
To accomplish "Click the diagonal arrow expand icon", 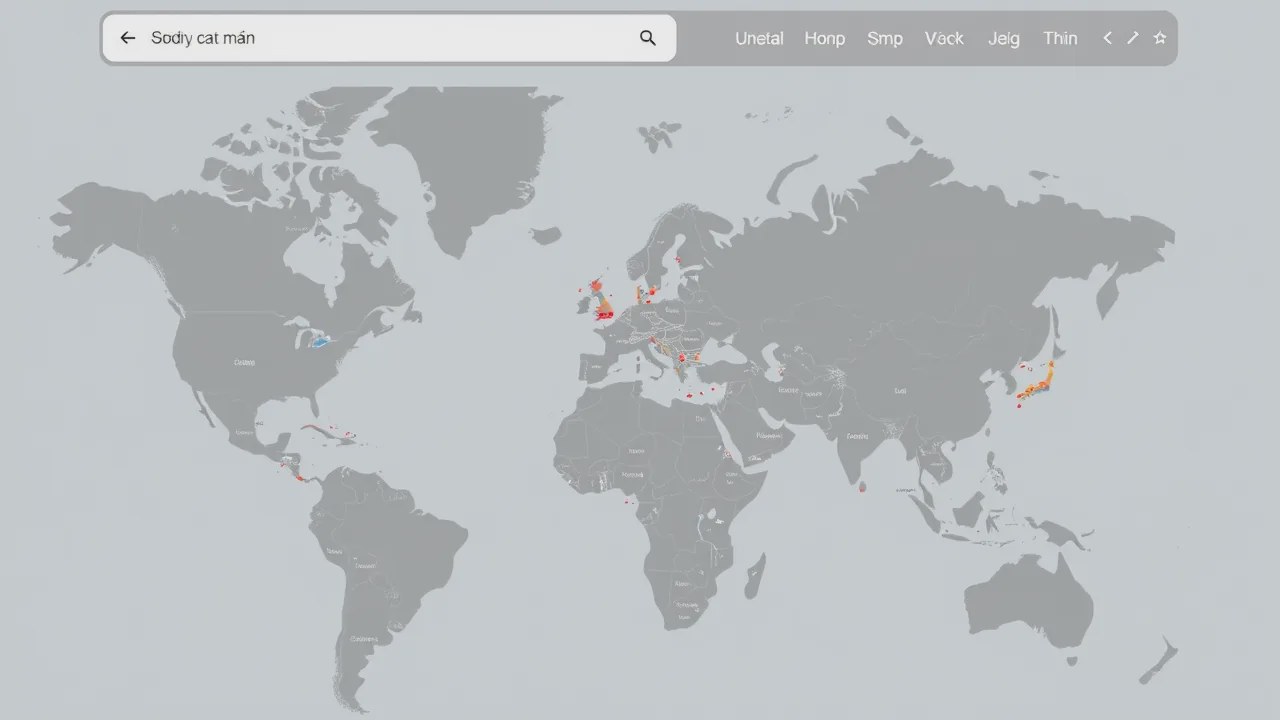I will [1133, 38].
